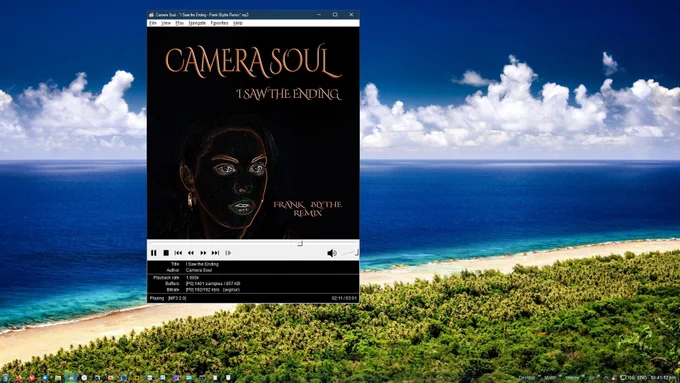The width and height of the screenshot is (680, 383).
Task: Click the player icon in title bar
Action: [x=151, y=15]
